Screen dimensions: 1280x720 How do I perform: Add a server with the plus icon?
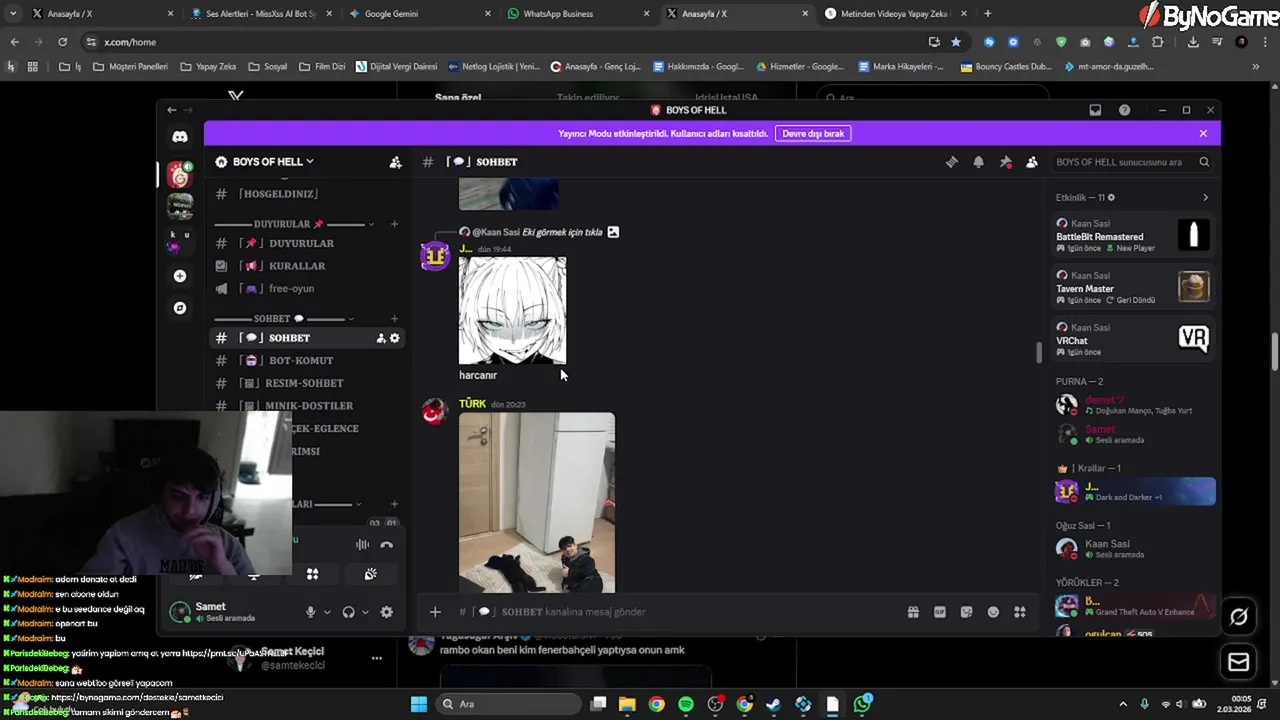[180, 276]
